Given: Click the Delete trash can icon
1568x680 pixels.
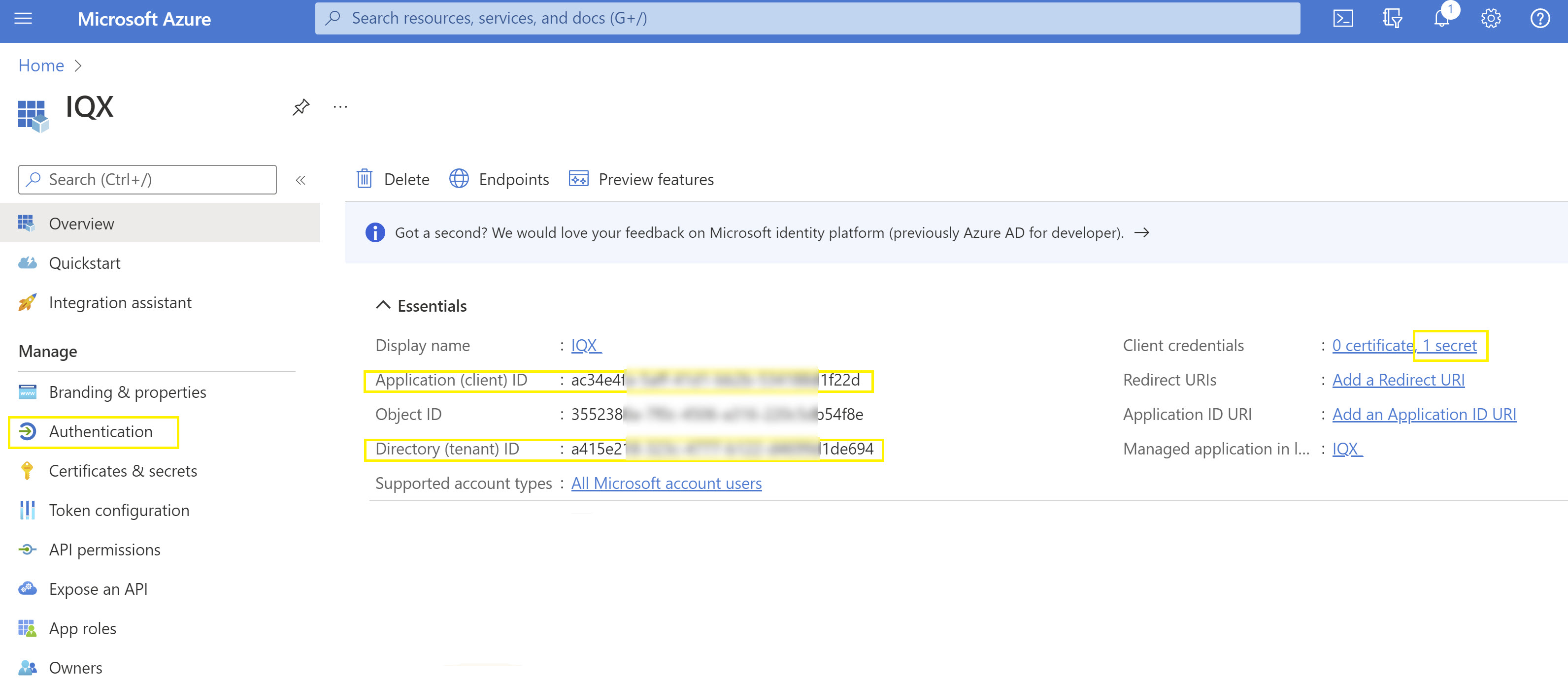Looking at the screenshot, I should [x=364, y=179].
